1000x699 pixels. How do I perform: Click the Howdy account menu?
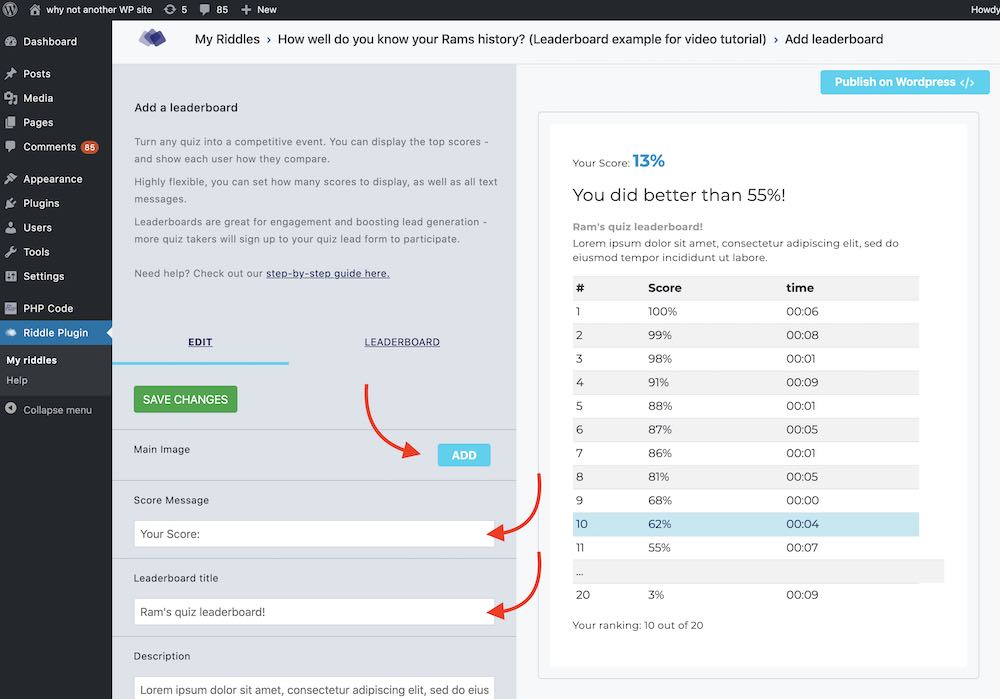985,10
